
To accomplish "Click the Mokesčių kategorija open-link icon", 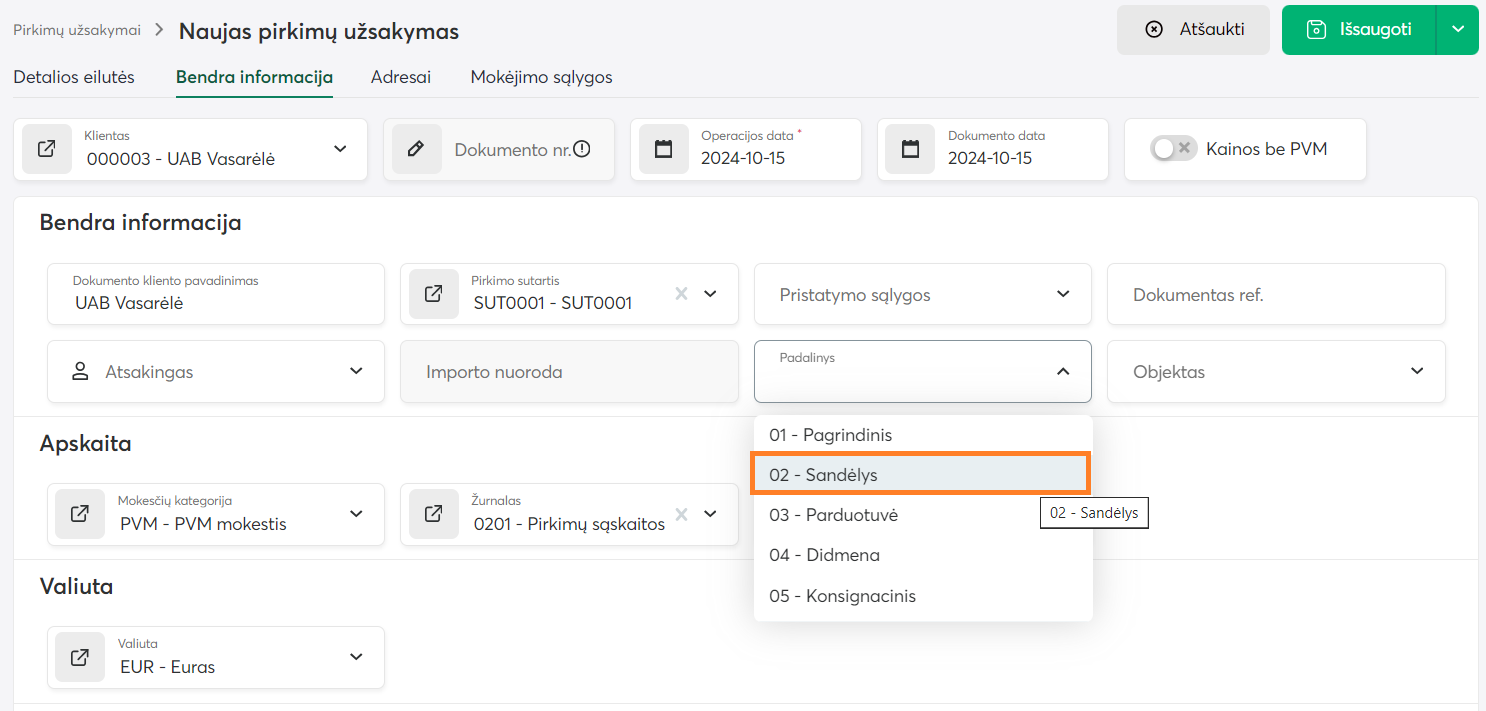I will 80,514.
